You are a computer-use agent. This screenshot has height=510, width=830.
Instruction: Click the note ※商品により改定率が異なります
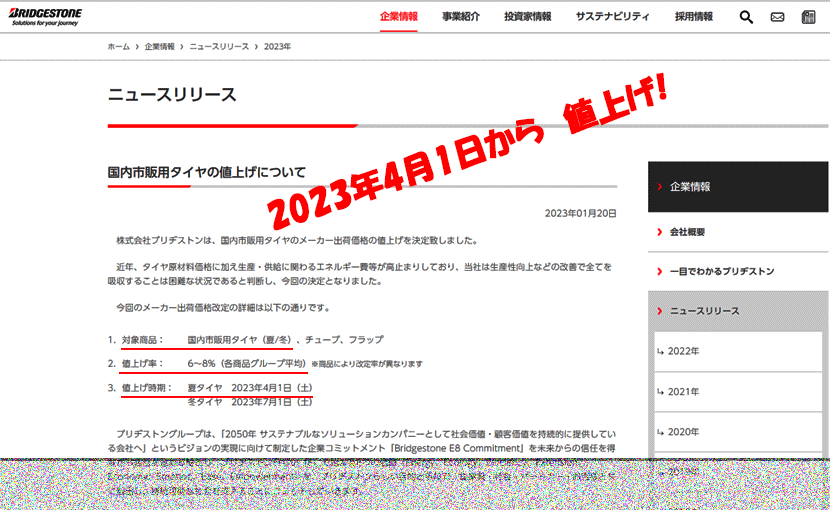367,364
